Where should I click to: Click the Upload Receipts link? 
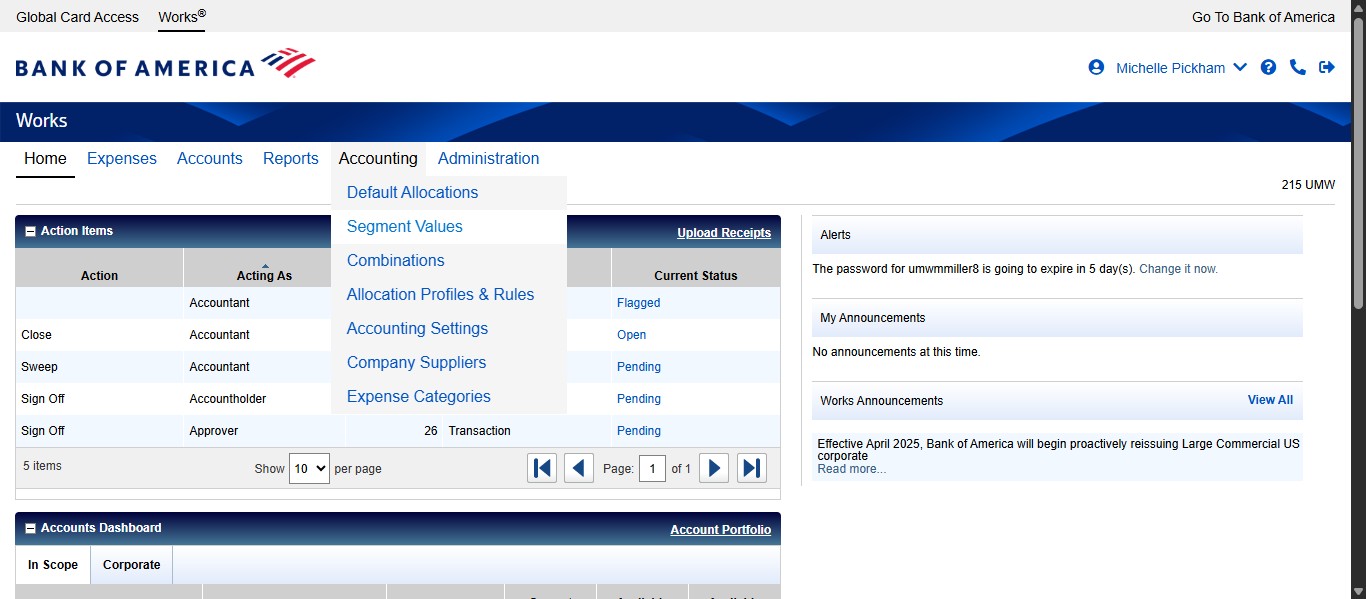click(x=723, y=233)
